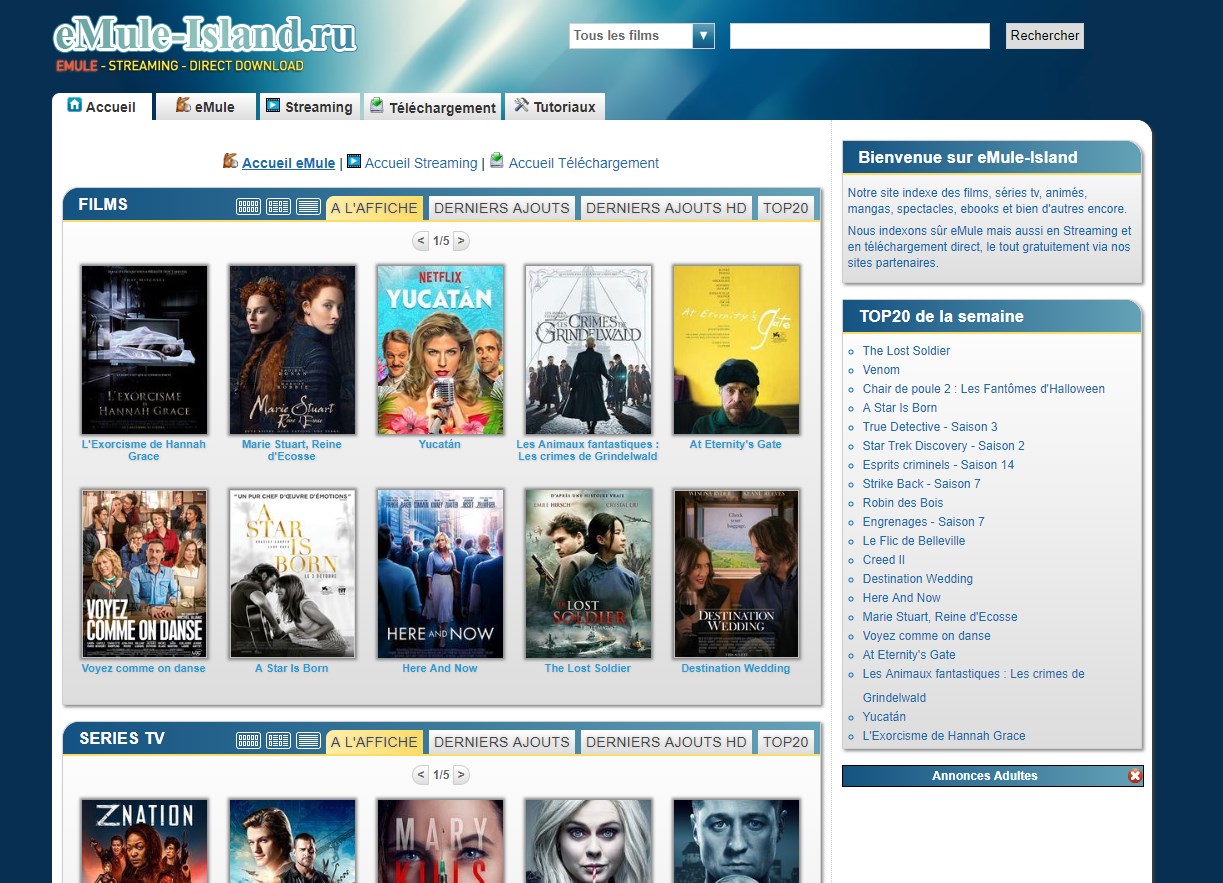Open the Accueil Téléchargement link

[x=583, y=163]
